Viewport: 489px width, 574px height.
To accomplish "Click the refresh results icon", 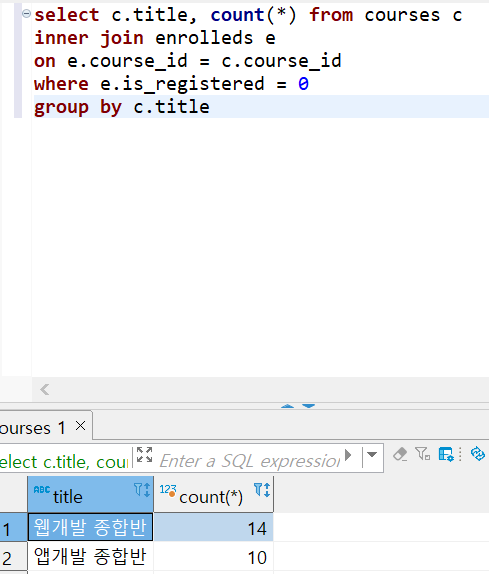I will (x=478, y=454).
